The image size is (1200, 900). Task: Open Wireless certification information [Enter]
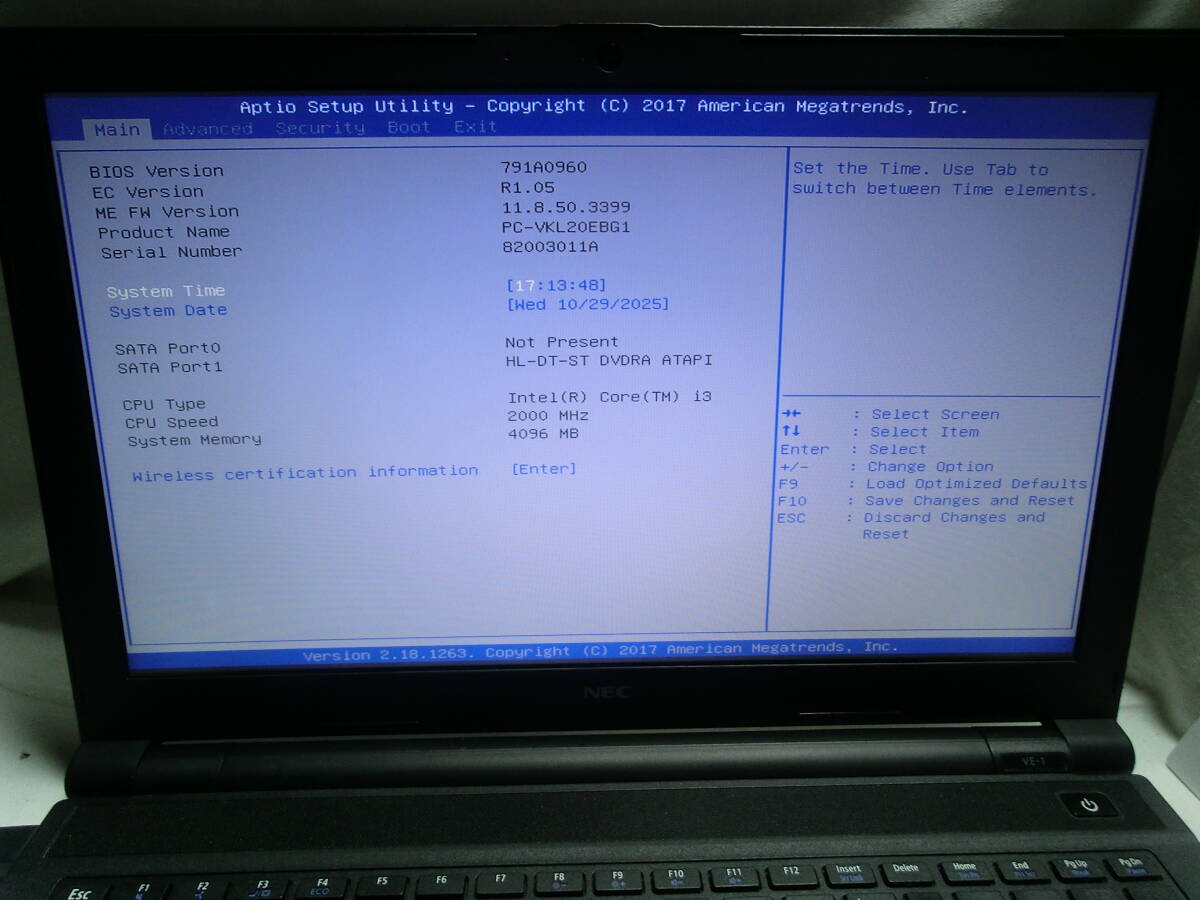point(544,468)
